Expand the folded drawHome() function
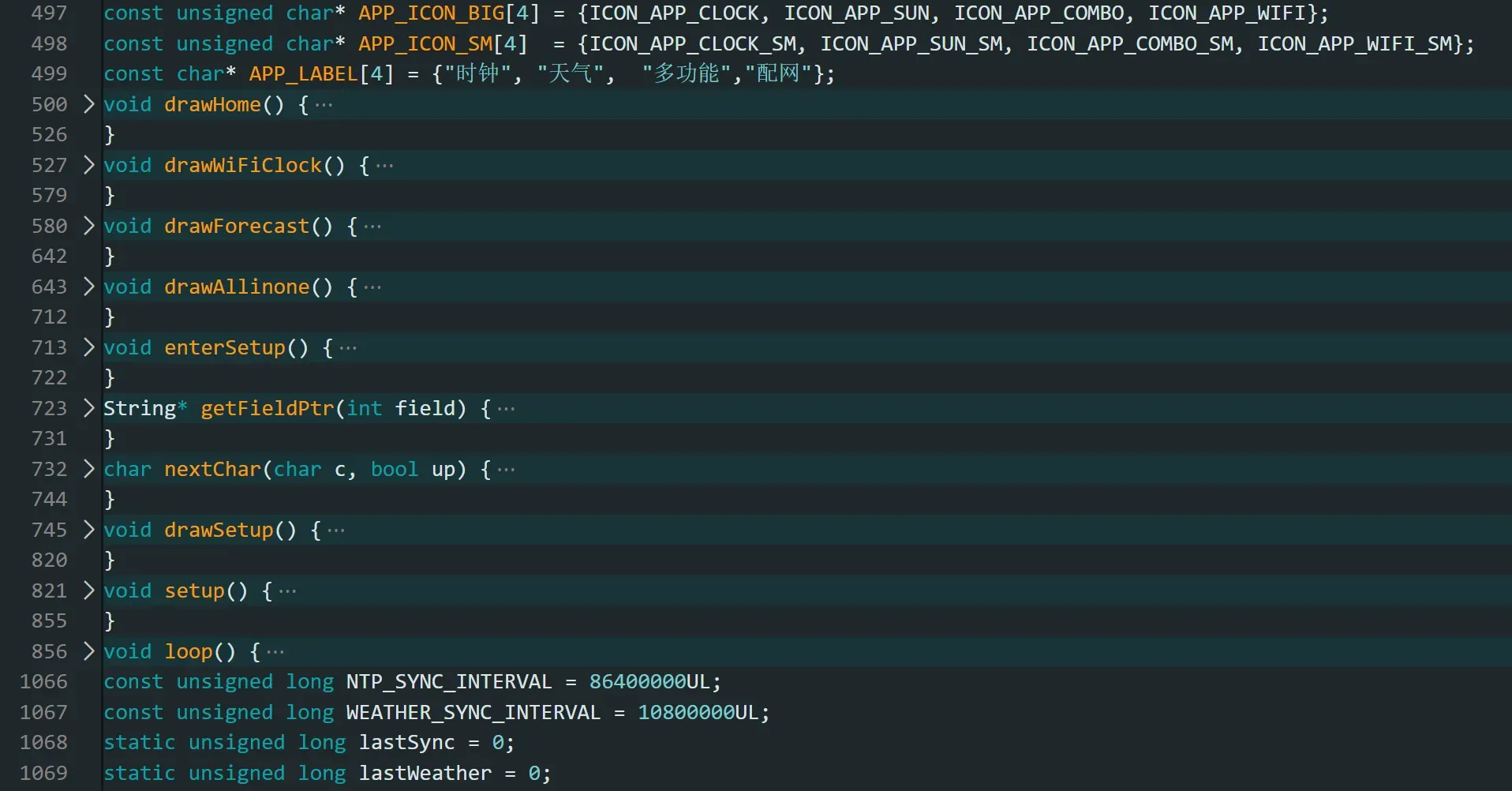The image size is (1512, 791). [88, 104]
